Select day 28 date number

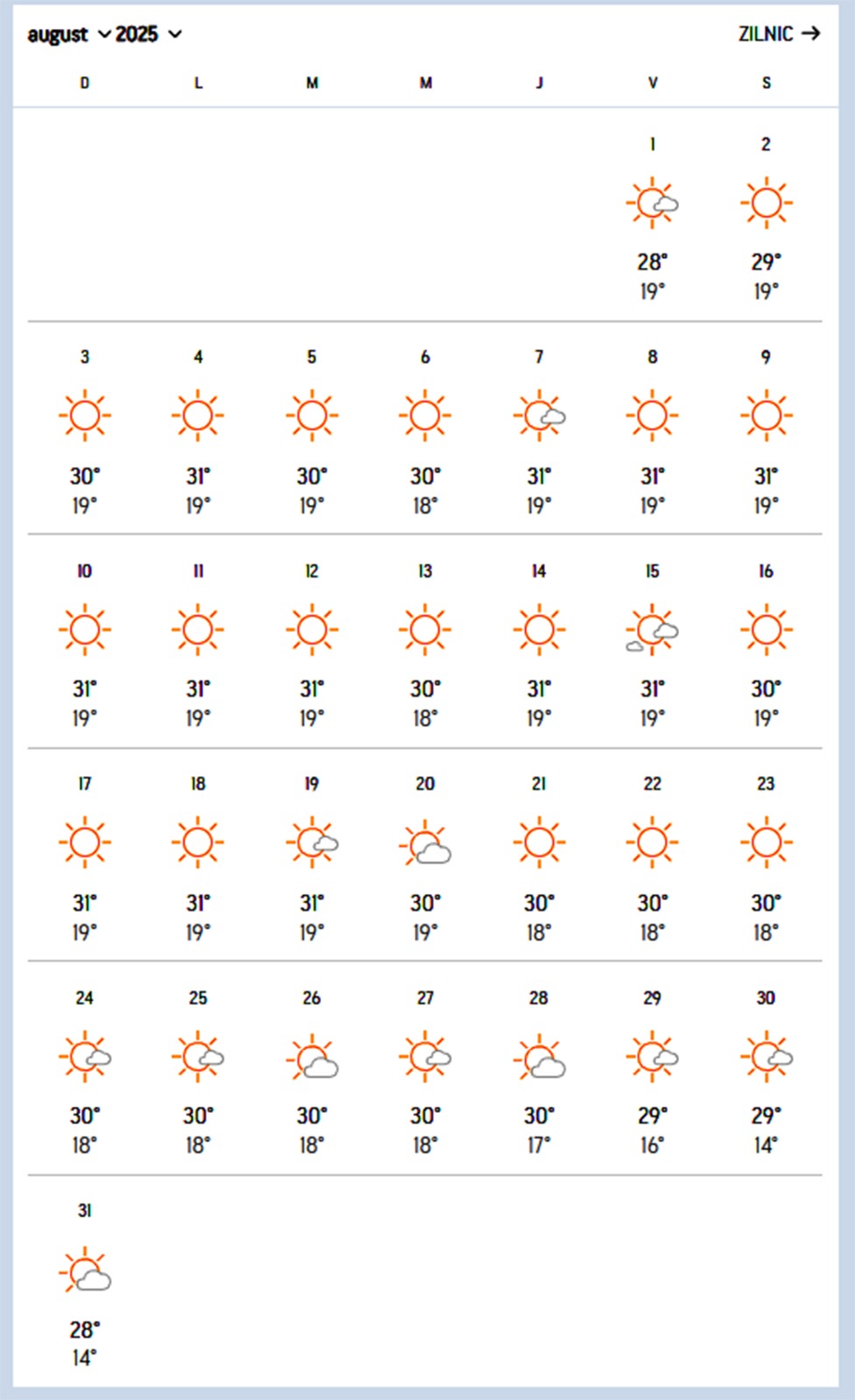(x=538, y=997)
